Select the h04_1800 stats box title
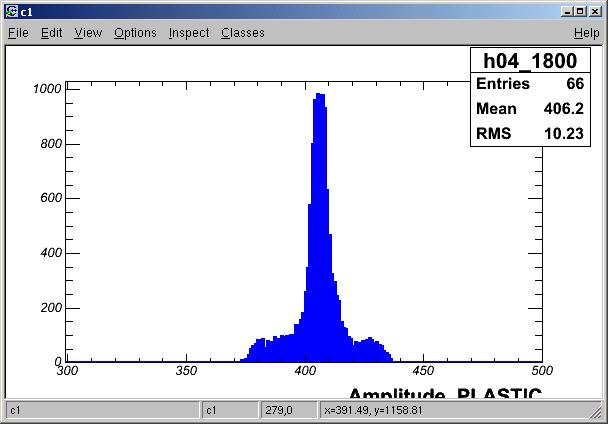This screenshot has width=608, height=424. 530,61
